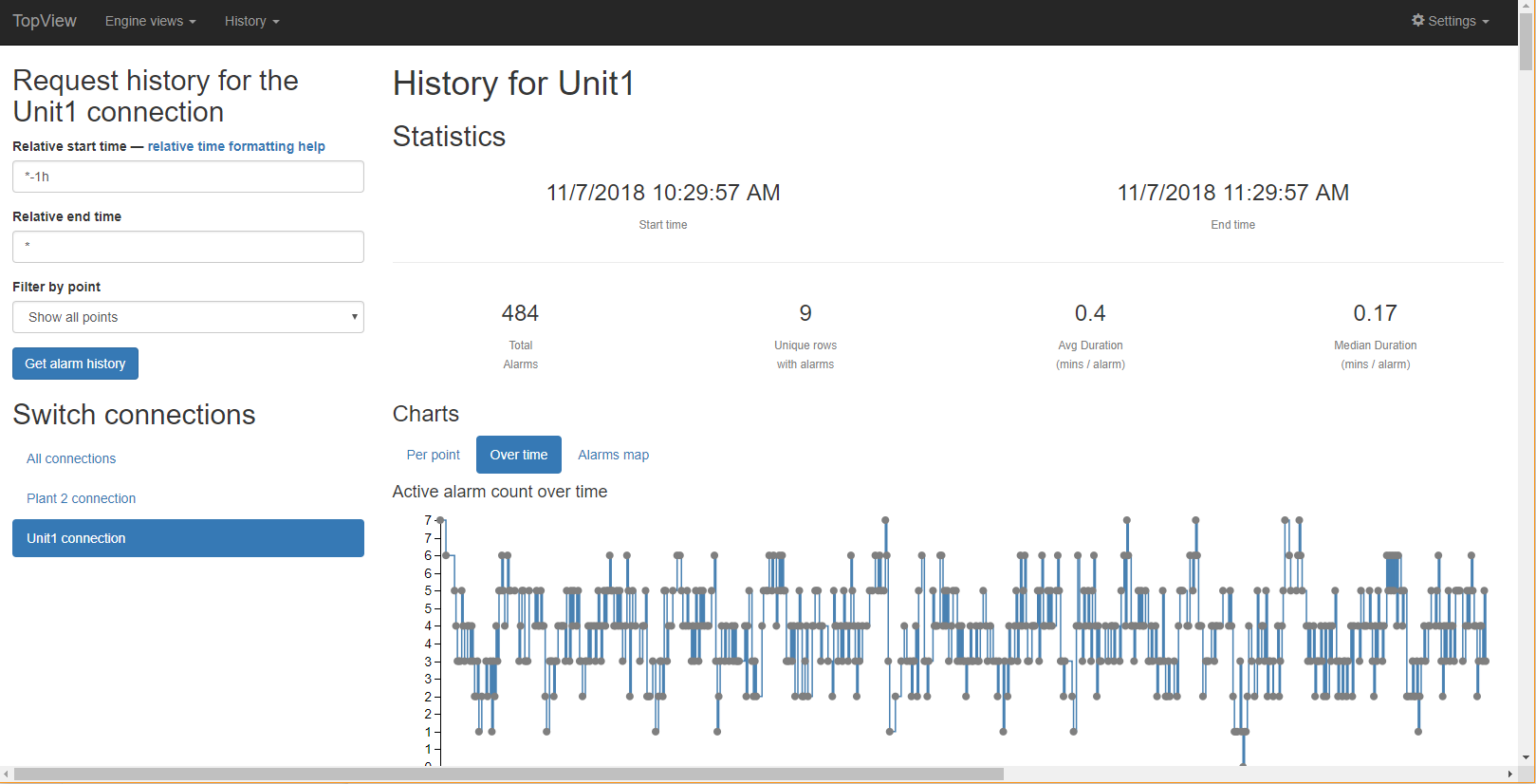Switch to the Per point chart tab
1536x784 pixels.
(433, 455)
